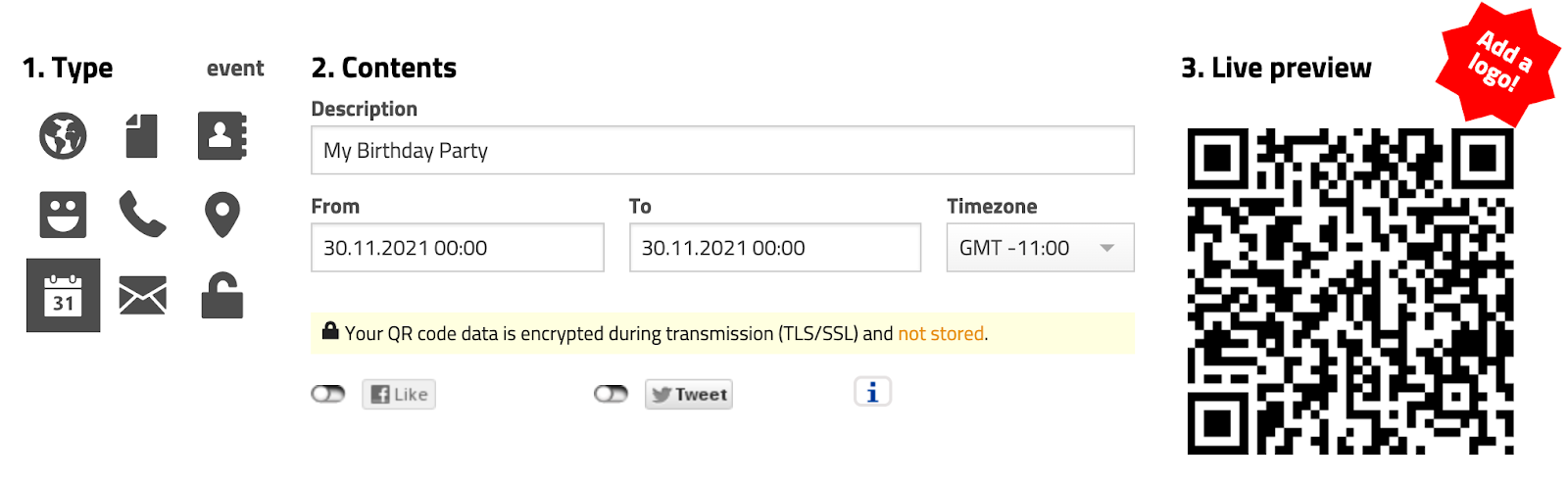
Task: Click the Facebook Like button
Action: point(399,394)
